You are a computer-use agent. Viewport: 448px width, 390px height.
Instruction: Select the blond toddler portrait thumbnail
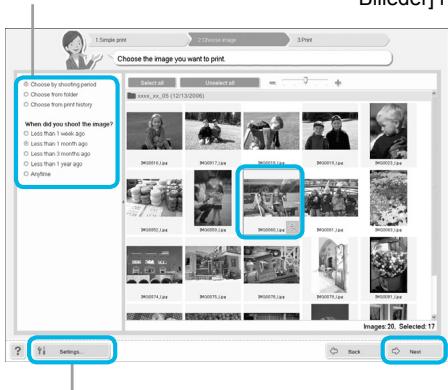click(388, 131)
